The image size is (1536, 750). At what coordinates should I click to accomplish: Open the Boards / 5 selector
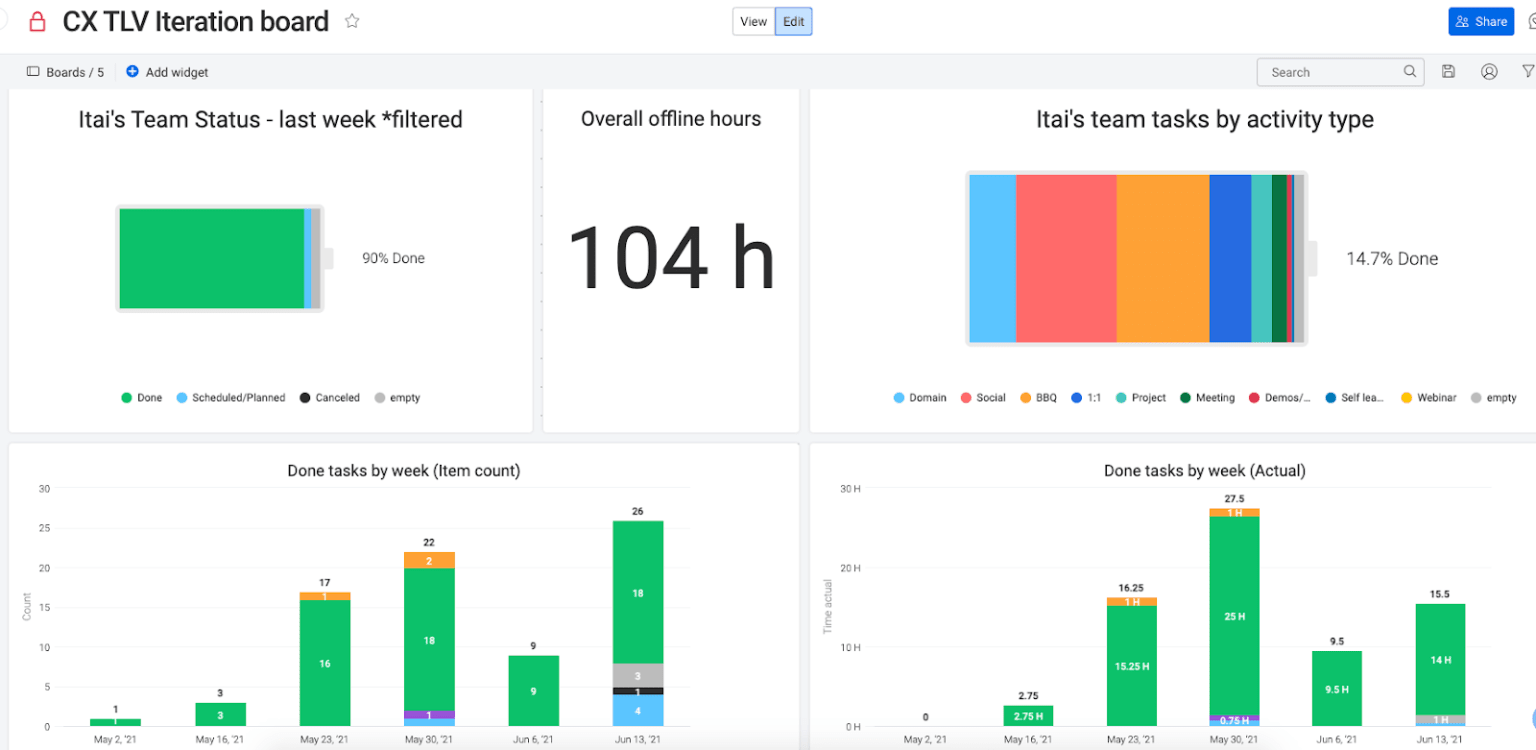coord(66,72)
